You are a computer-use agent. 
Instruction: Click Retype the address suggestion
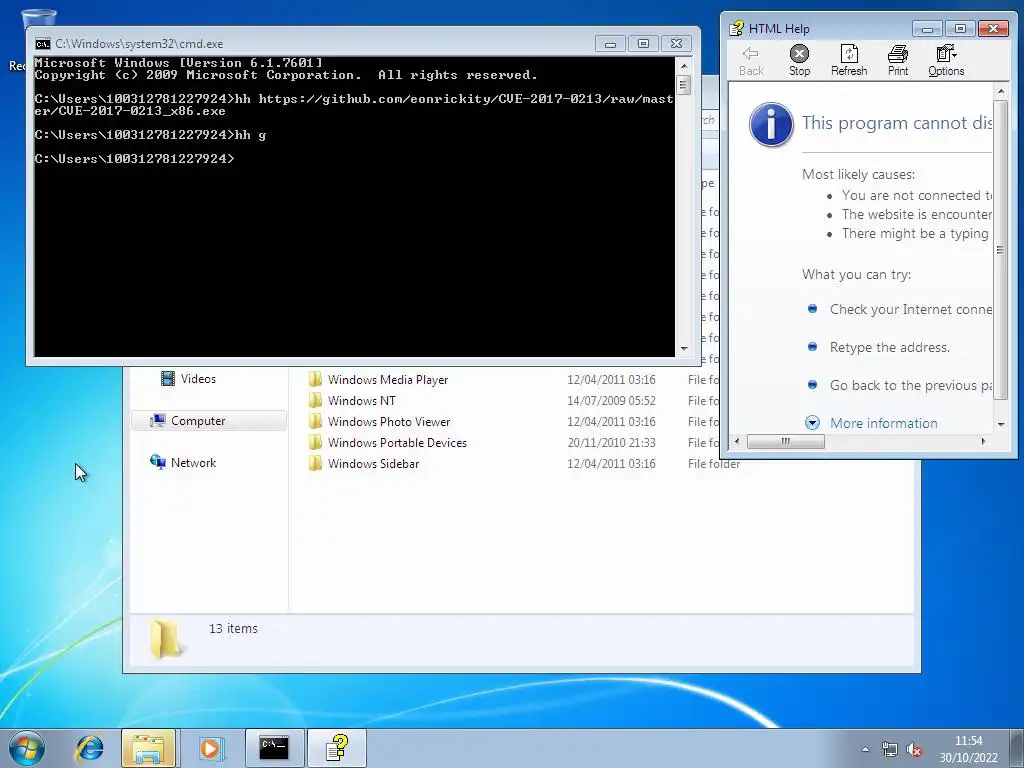(x=889, y=347)
